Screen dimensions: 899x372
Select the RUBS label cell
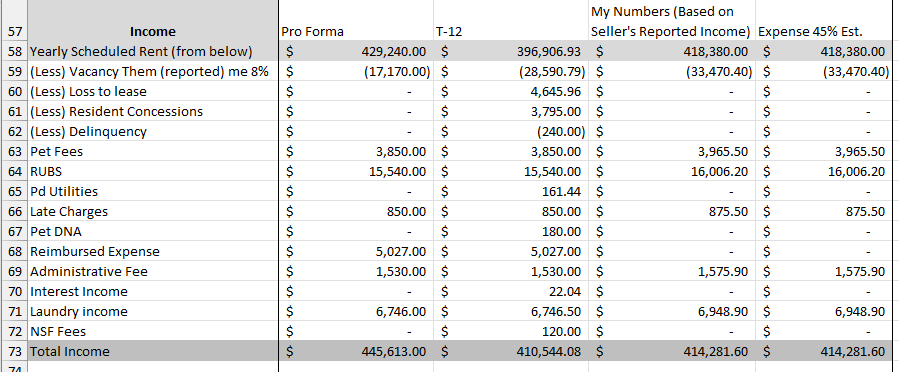click(x=153, y=171)
